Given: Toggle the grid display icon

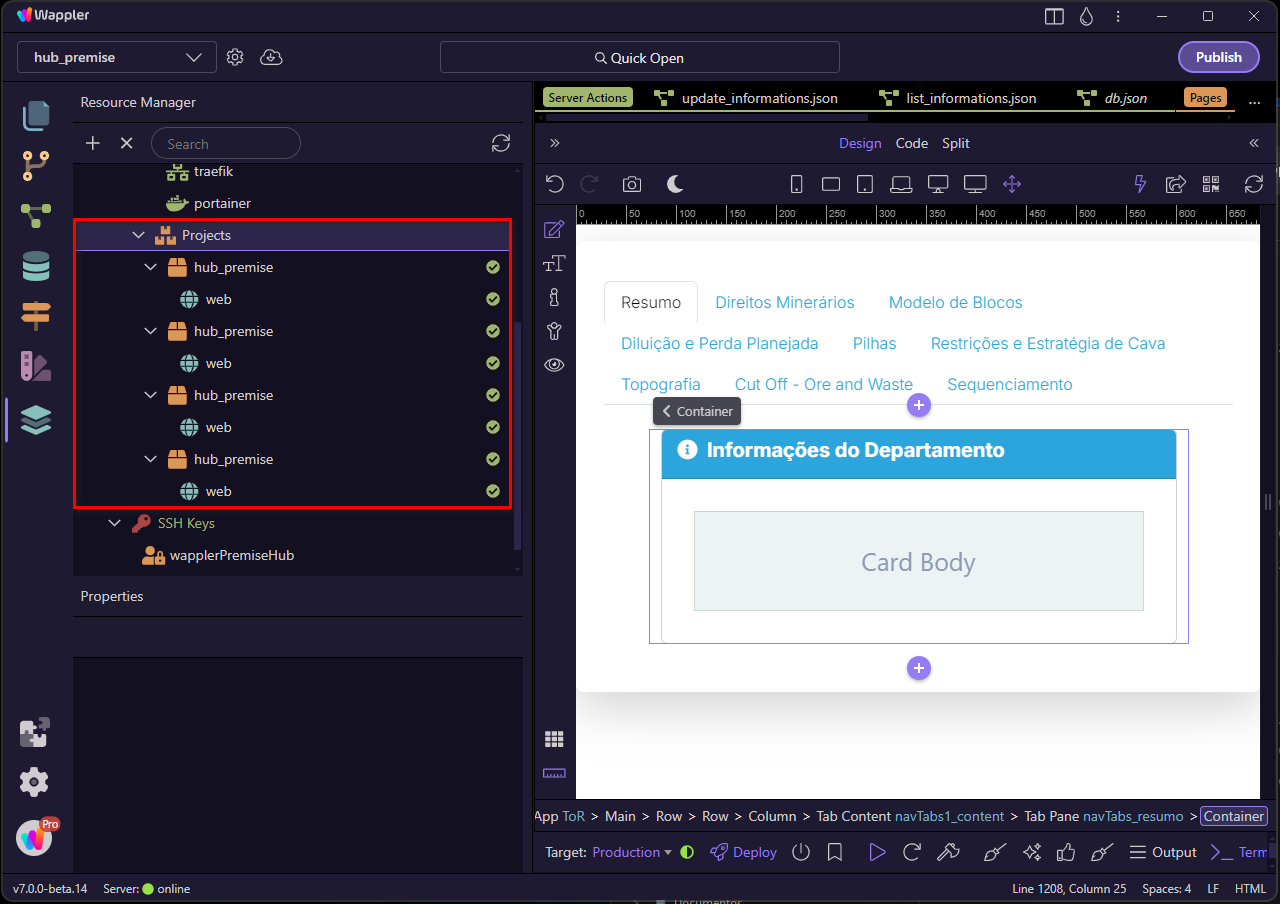Looking at the screenshot, I should click(x=554, y=739).
